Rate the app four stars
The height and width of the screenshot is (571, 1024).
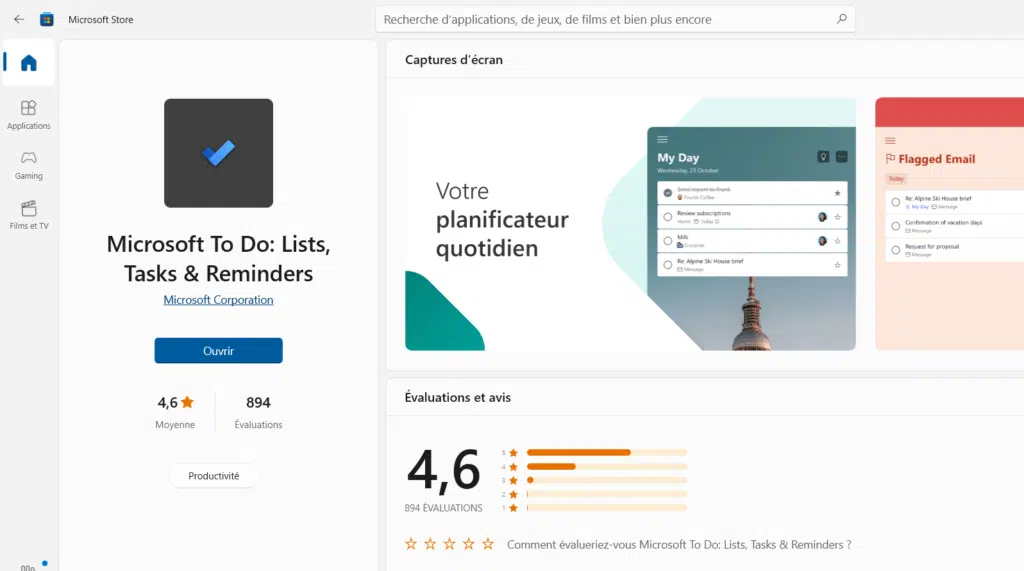(469, 544)
